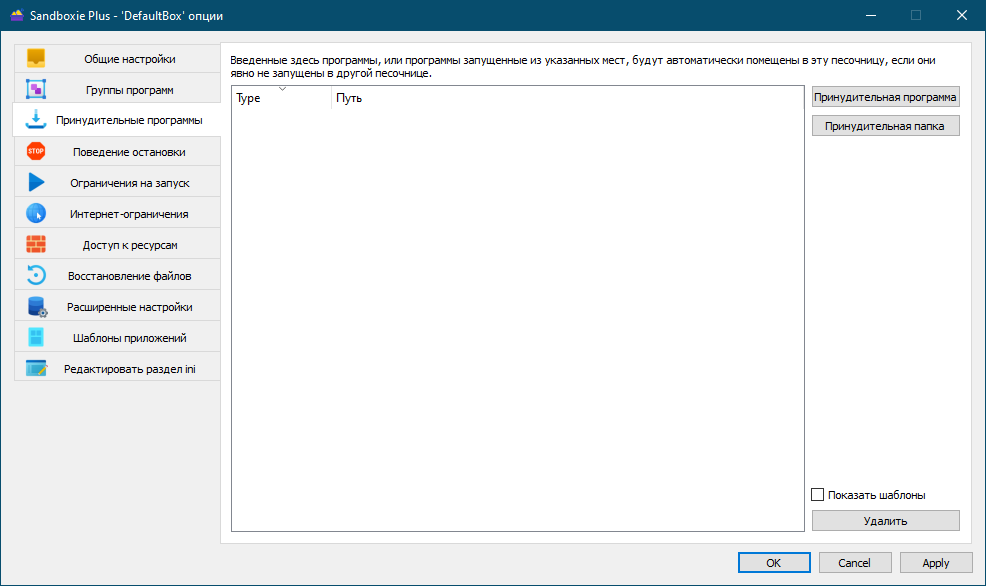Click the Принудительная папка button
Viewport: 986px width, 586px height.
[885, 126]
